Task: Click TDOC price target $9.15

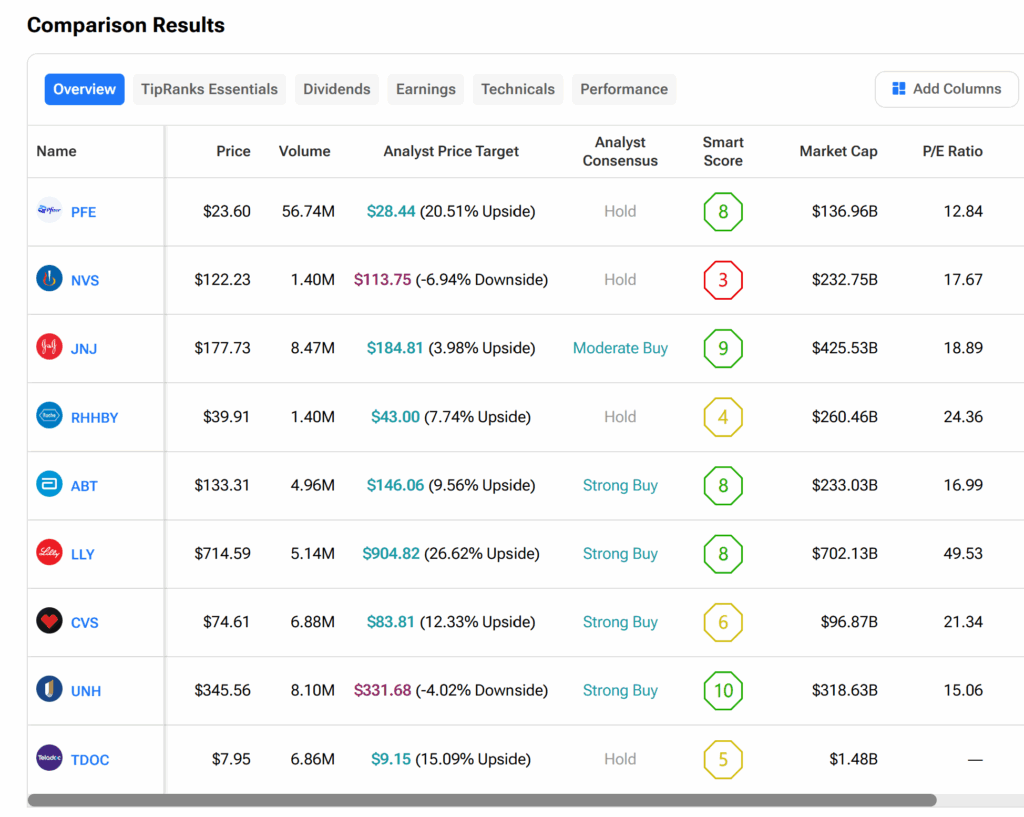Action: [391, 759]
